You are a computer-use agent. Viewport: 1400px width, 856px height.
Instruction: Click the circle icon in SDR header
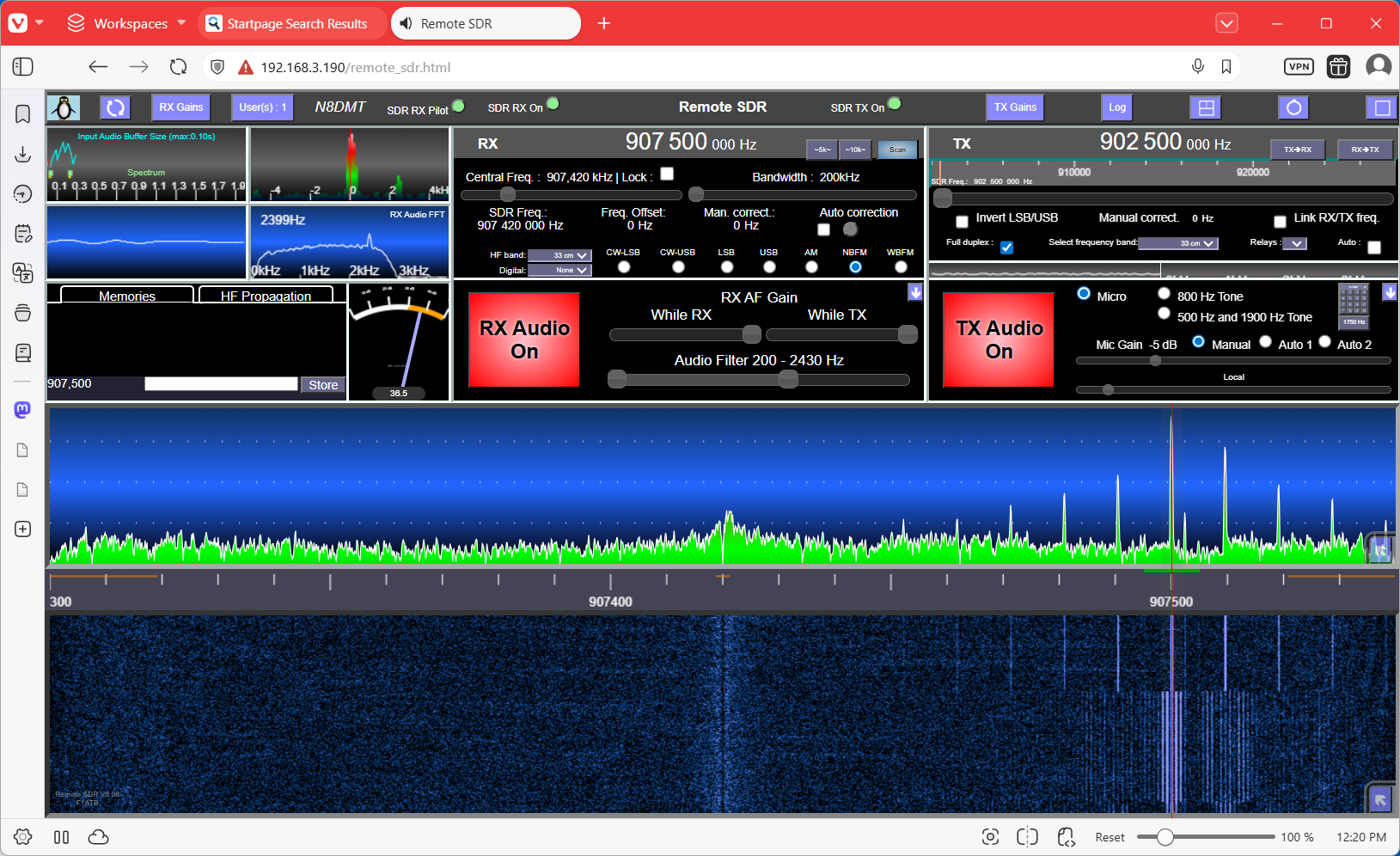coord(1293,107)
